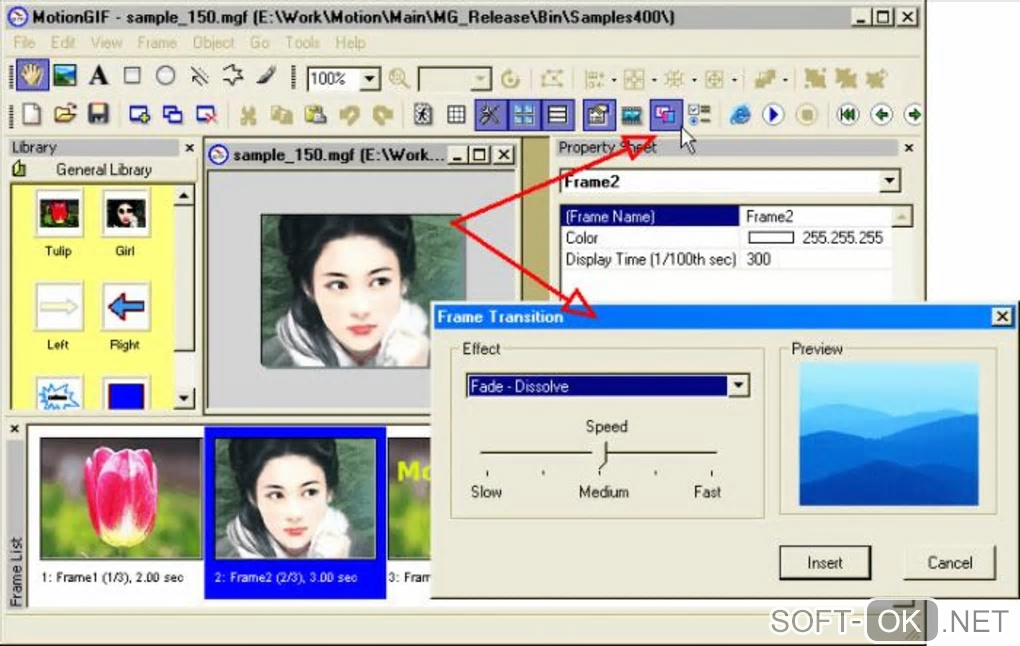Image resolution: width=1020 pixels, height=646 pixels.
Task: Move the Speed slider handle
Action: 604,456
